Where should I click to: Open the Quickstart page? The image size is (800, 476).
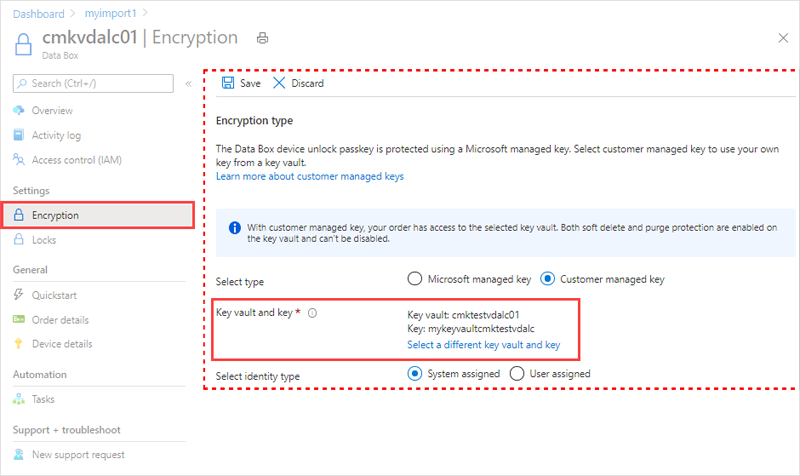[54, 295]
